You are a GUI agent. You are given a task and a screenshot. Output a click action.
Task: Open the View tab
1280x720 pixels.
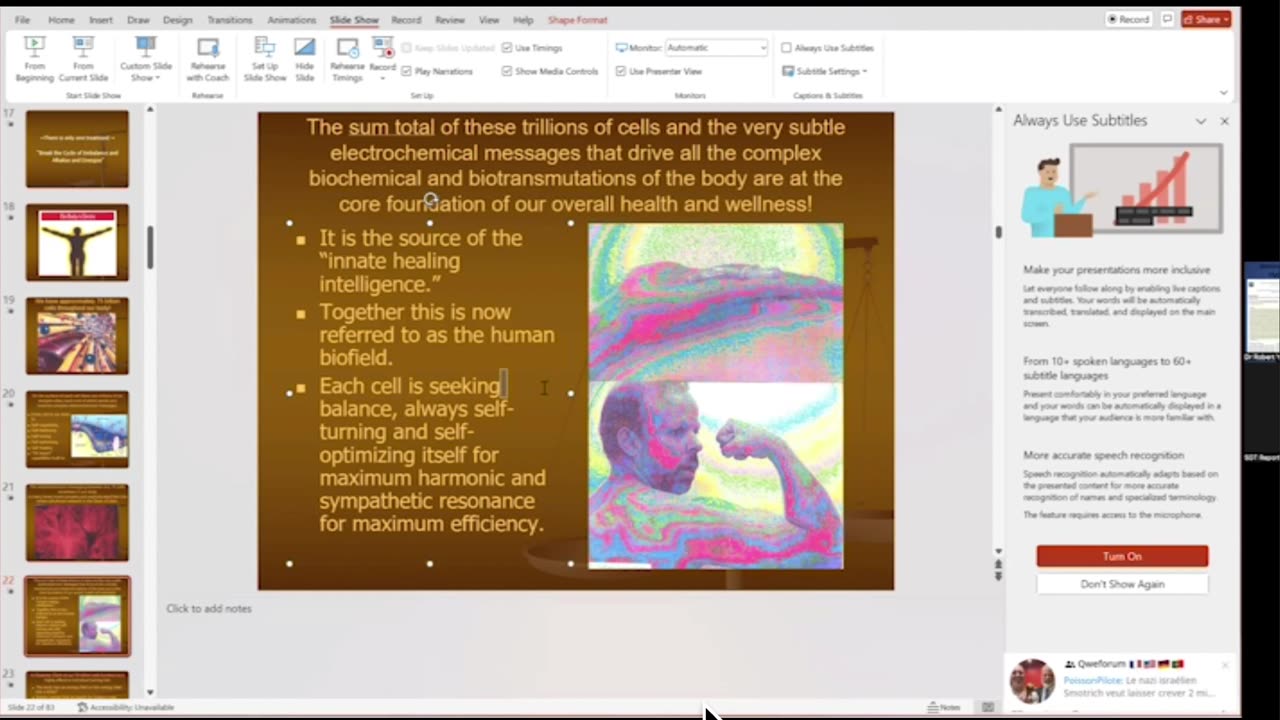488,20
